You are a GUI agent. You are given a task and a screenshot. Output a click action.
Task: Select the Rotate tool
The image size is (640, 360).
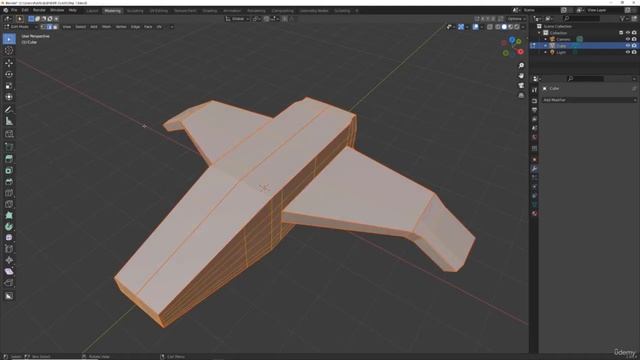[9, 74]
